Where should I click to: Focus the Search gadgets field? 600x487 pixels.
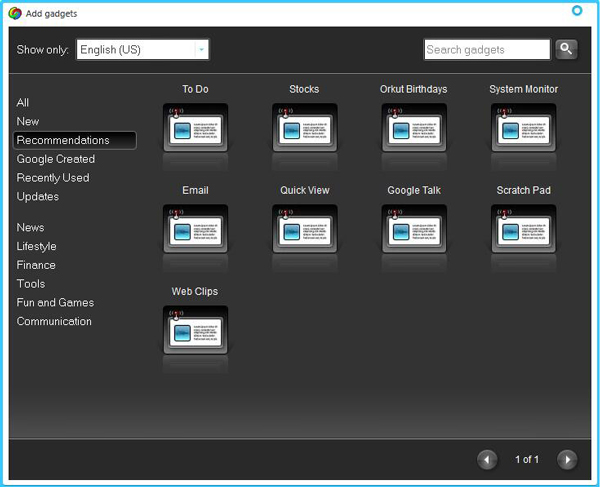point(487,49)
